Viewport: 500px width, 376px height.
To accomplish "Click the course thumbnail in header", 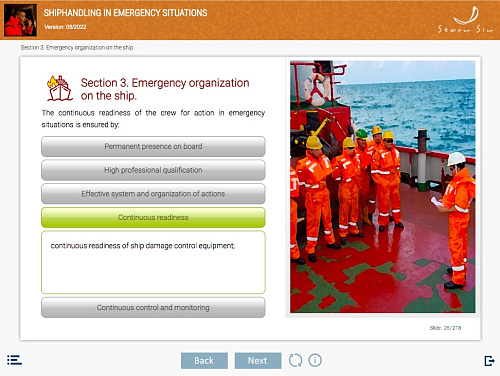I will pyautogui.click(x=20, y=20).
